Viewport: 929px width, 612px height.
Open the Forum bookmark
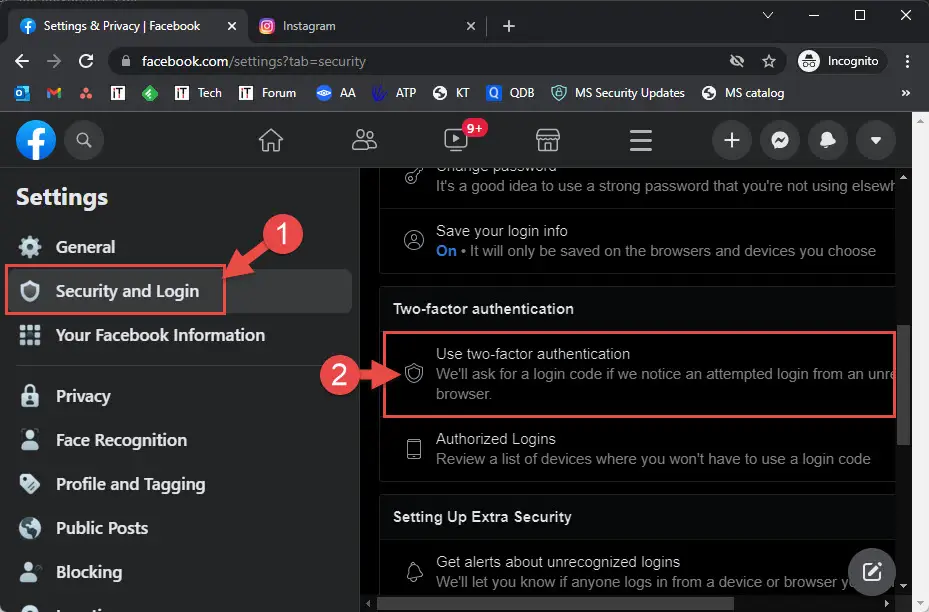tap(267, 93)
